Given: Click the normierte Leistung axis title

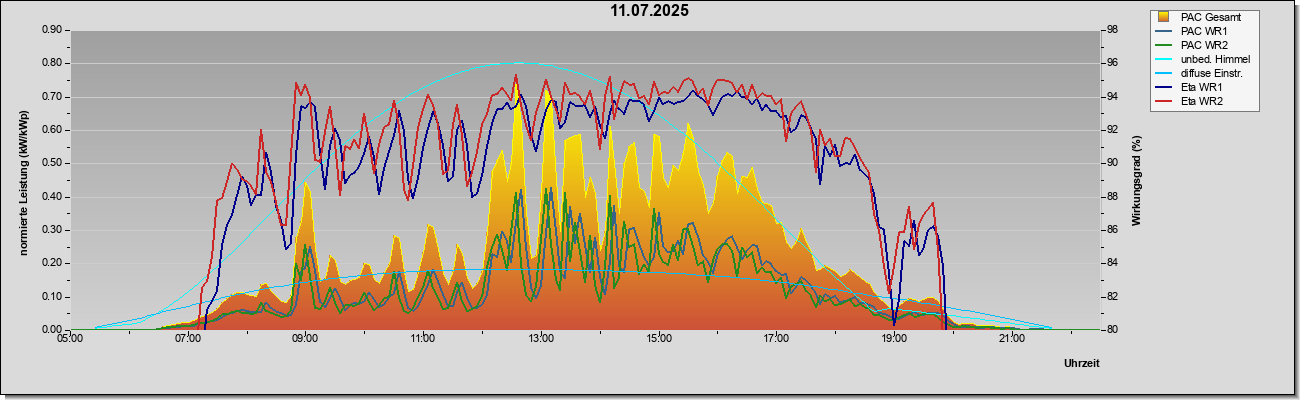Looking at the screenshot, I should pyautogui.click(x=24, y=180).
